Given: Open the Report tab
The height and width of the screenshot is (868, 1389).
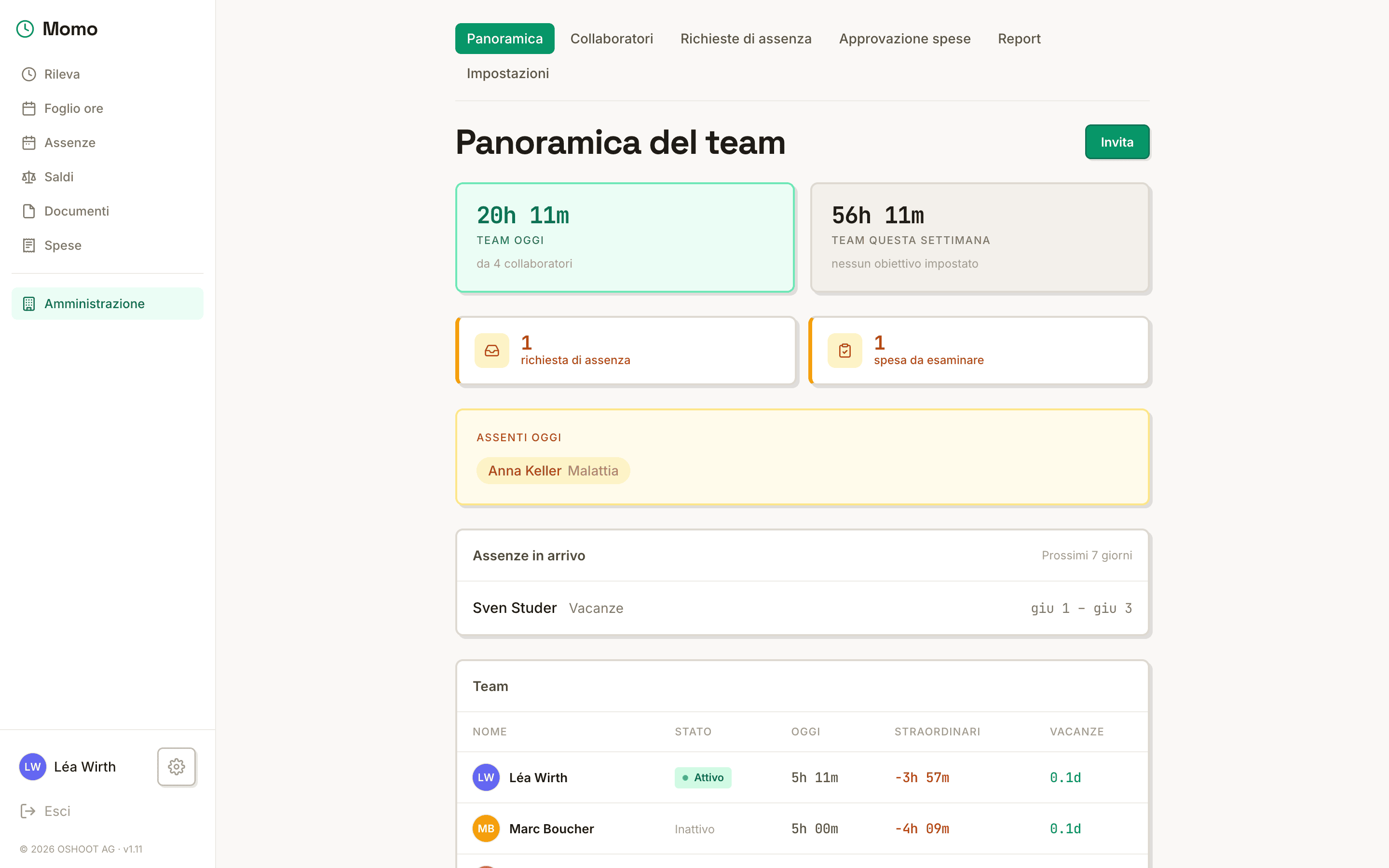Looking at the screenshot, I should (1019, 39).
